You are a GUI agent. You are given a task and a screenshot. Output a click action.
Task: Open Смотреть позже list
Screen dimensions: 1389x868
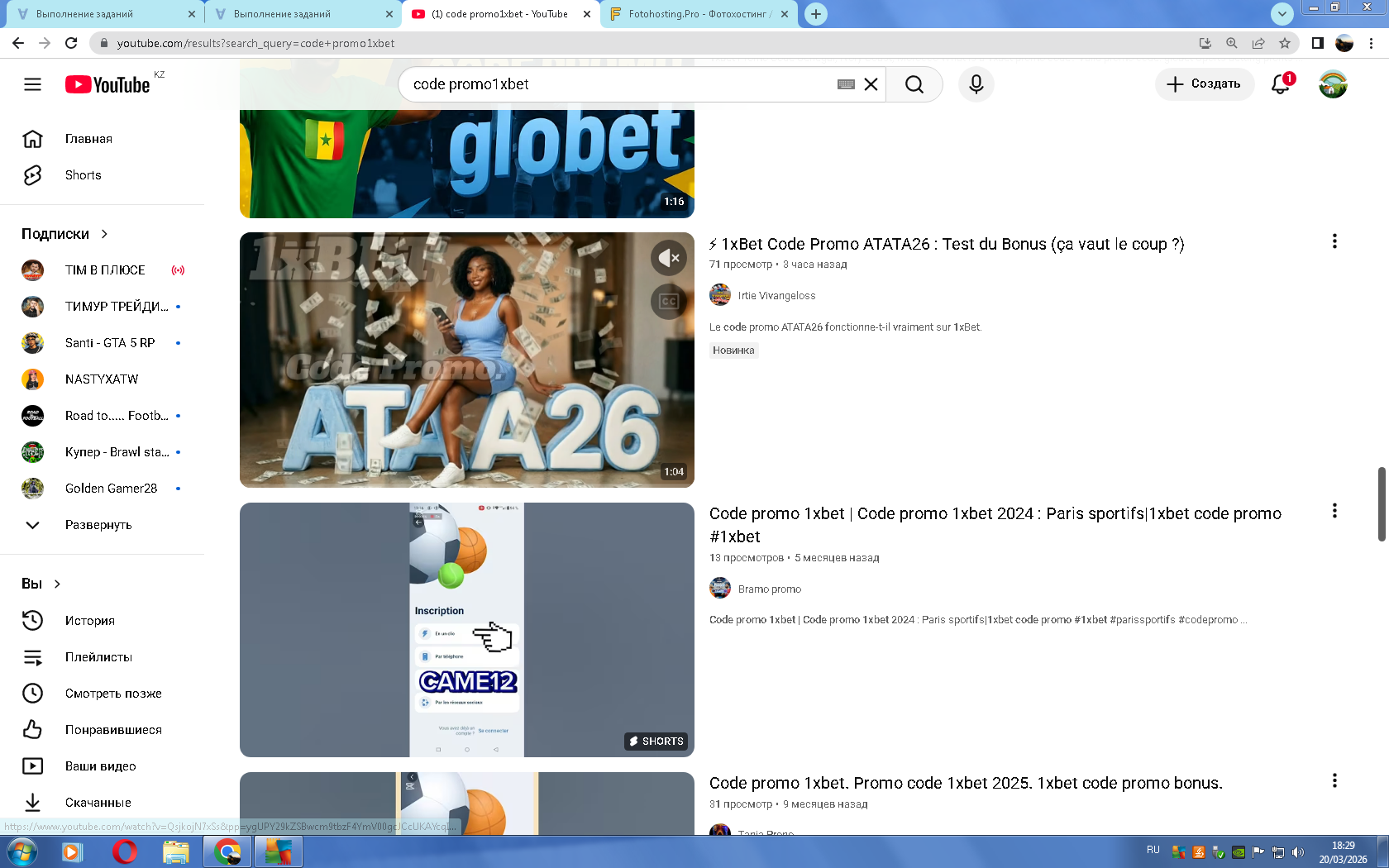tap(102, 694)
